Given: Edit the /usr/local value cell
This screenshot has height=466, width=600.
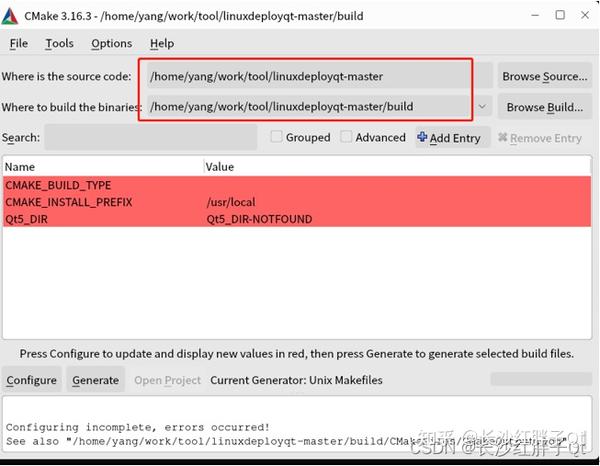Looking at the screenshot, I should point(231,202).
